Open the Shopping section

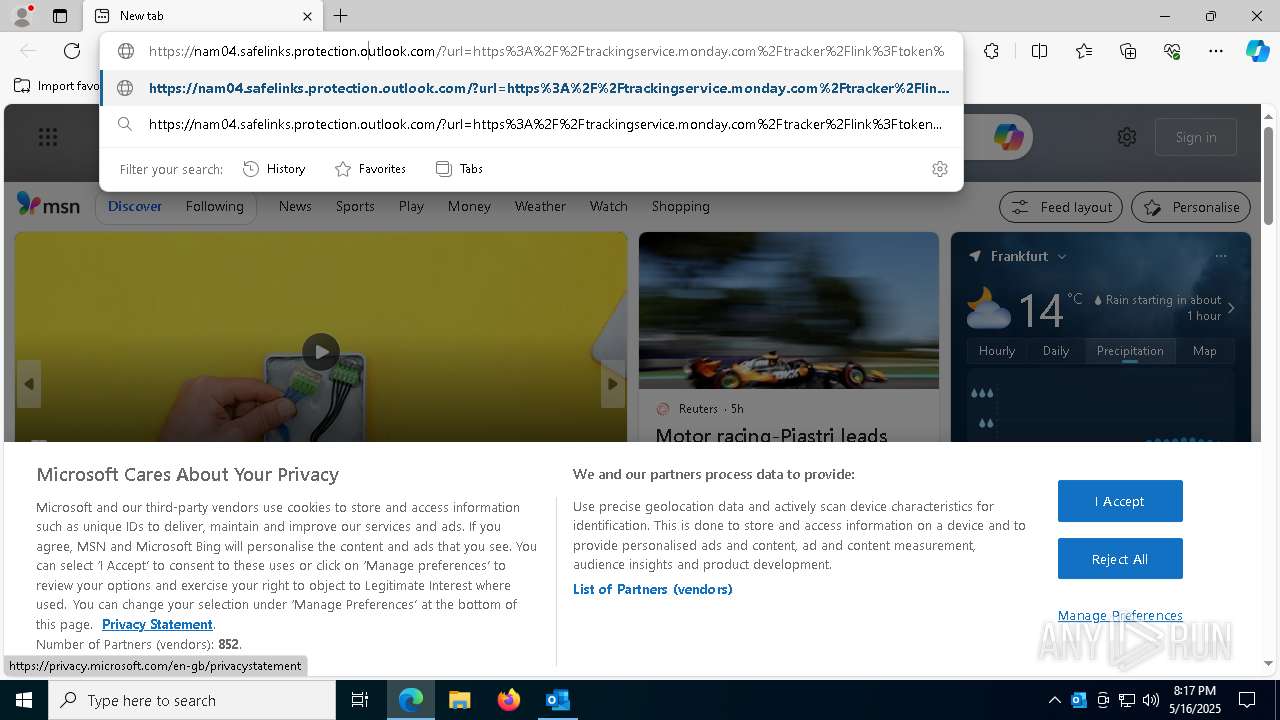click(680, 206)
